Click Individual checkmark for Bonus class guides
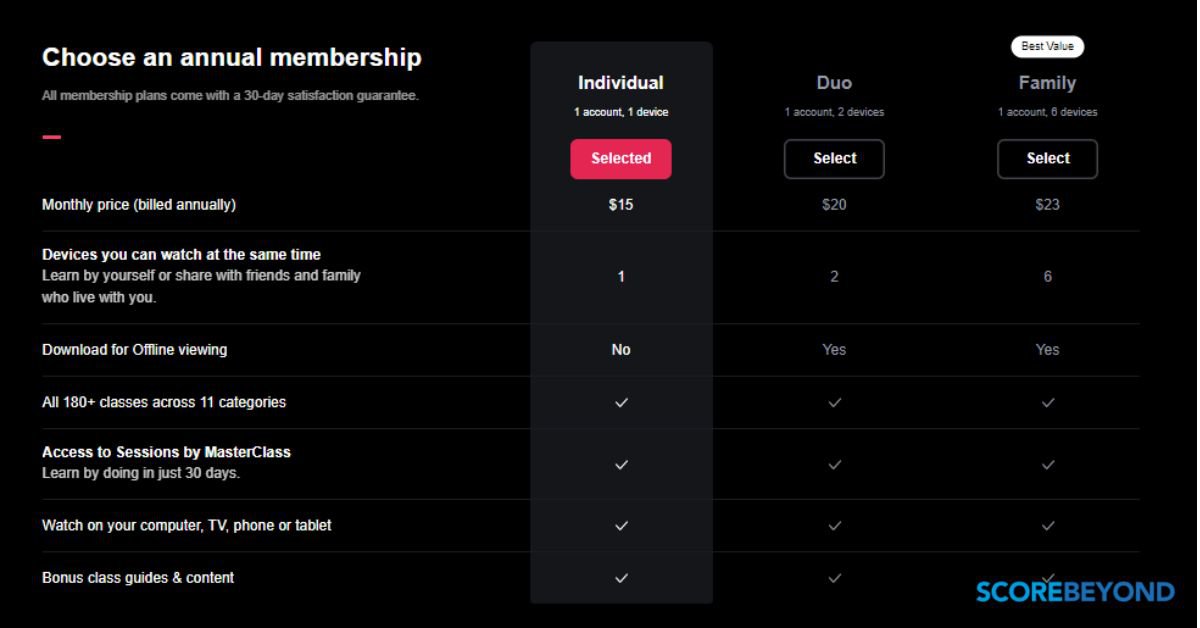The height and width of the screenshot is (628, 1200). tap(621, 578)
